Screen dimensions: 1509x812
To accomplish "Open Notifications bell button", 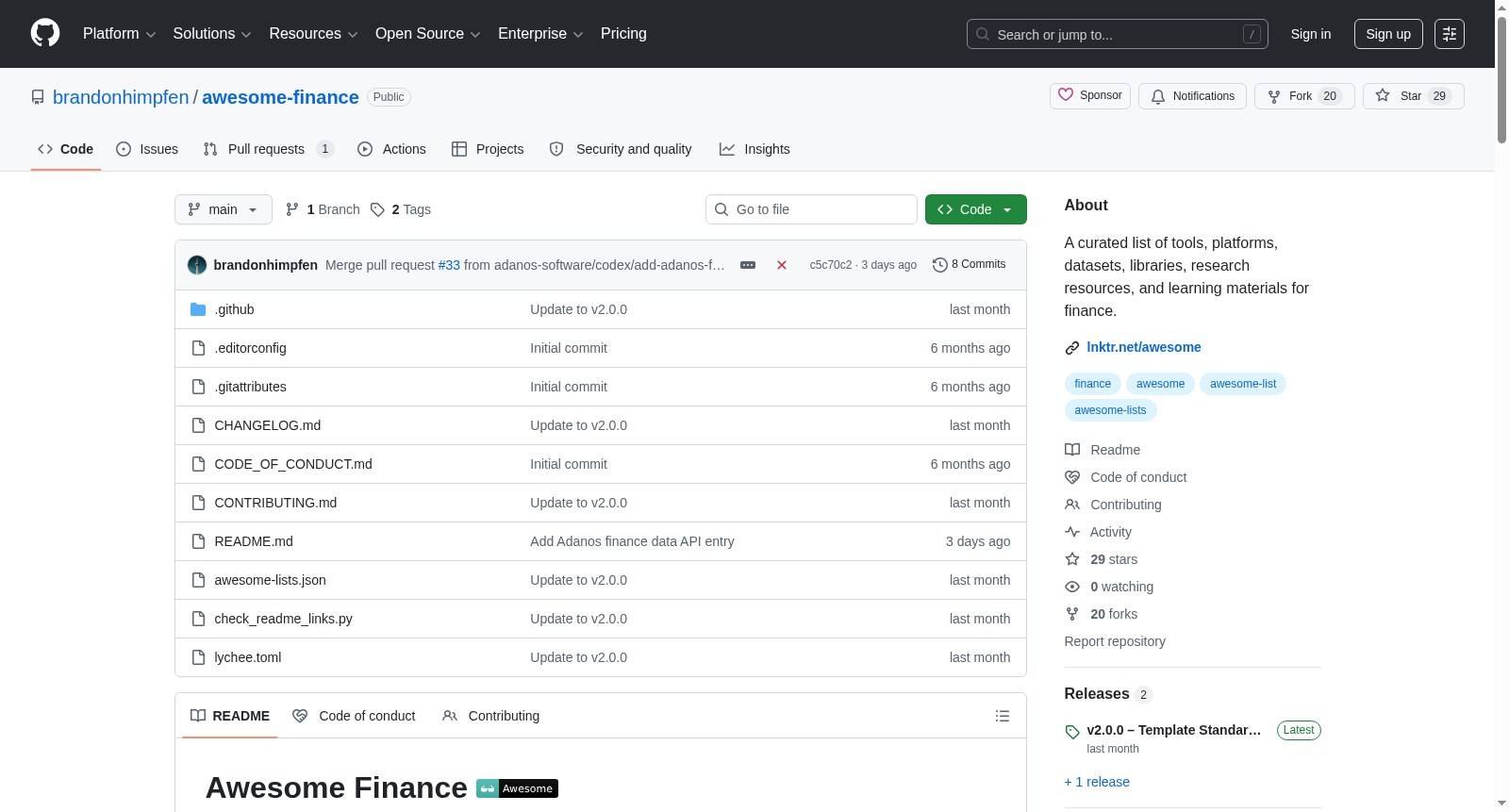I will (x=1192, y=96).
